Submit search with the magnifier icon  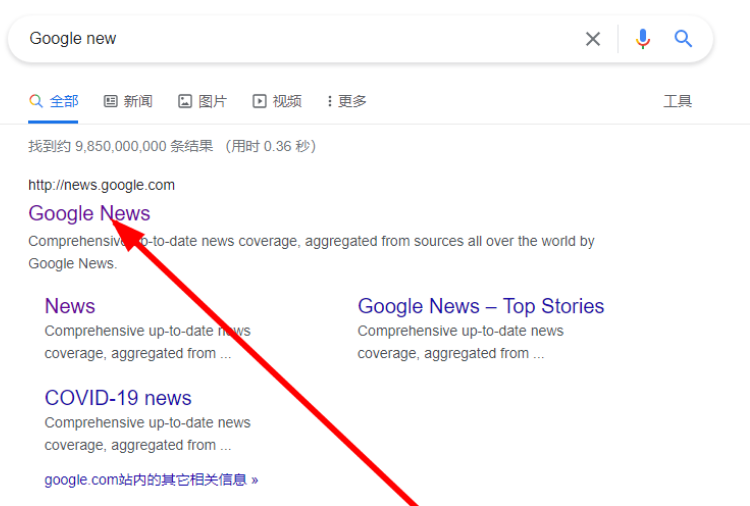[x=683, y=38]
